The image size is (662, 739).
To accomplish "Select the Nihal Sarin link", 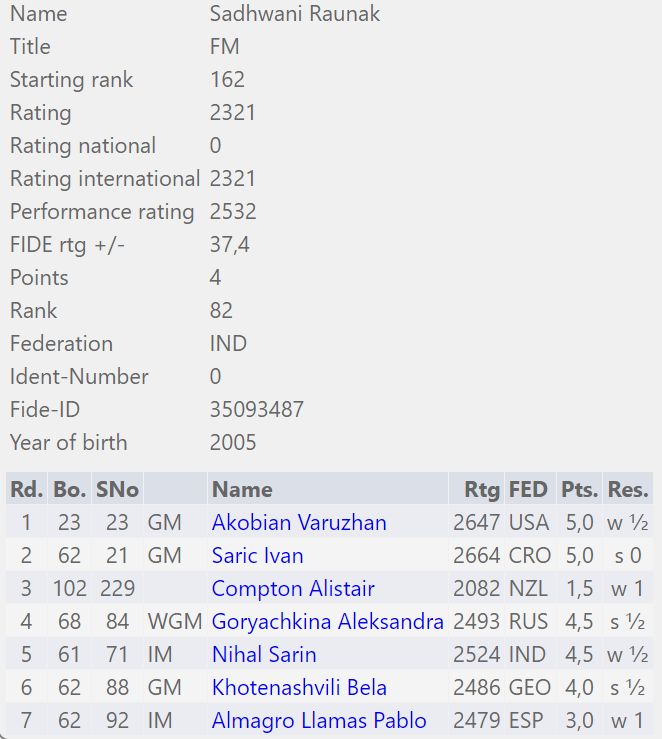I will click(x=264, y=654).
